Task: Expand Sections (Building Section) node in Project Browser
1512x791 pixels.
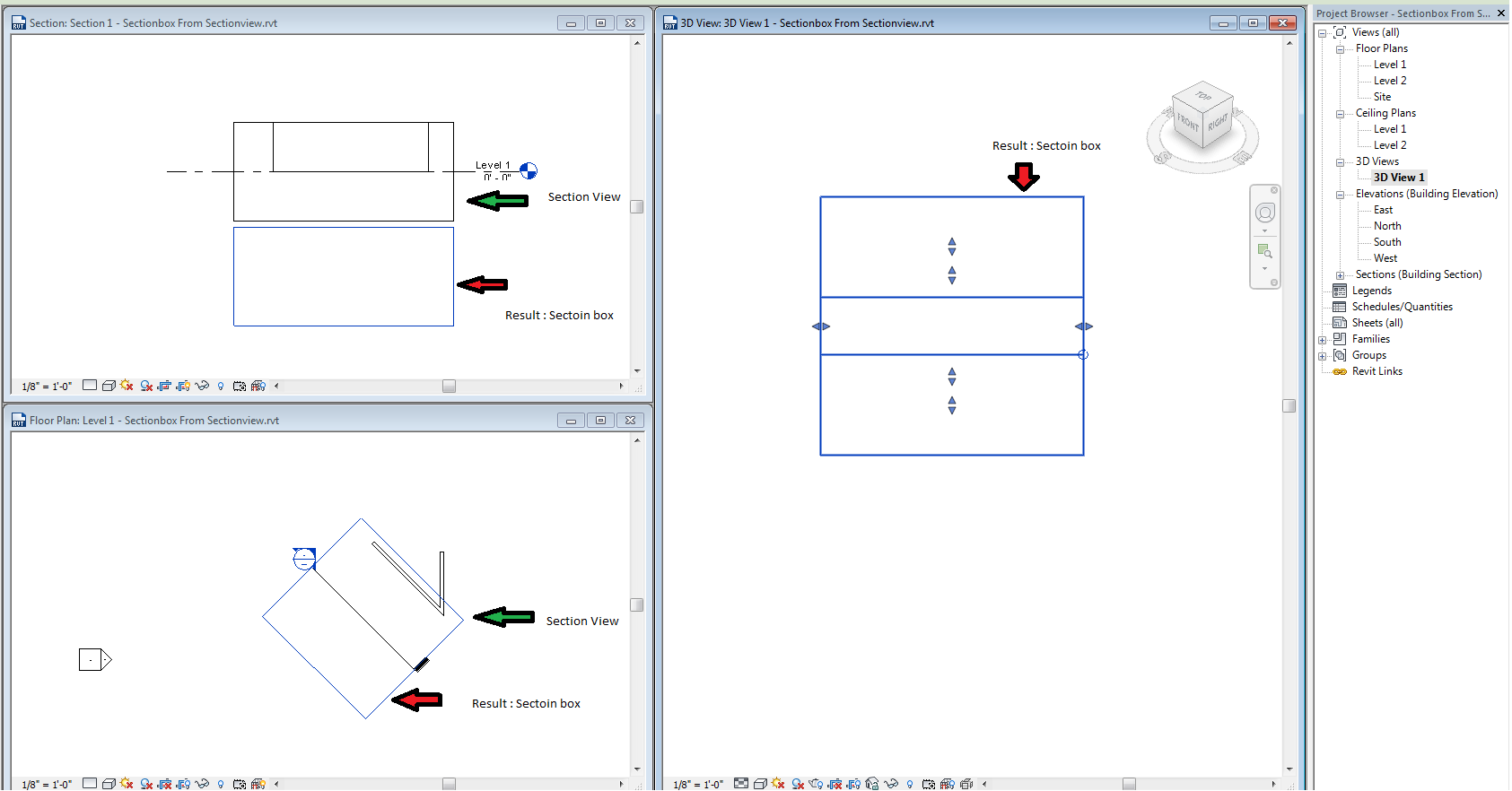Action: (x=1340, y=275)
